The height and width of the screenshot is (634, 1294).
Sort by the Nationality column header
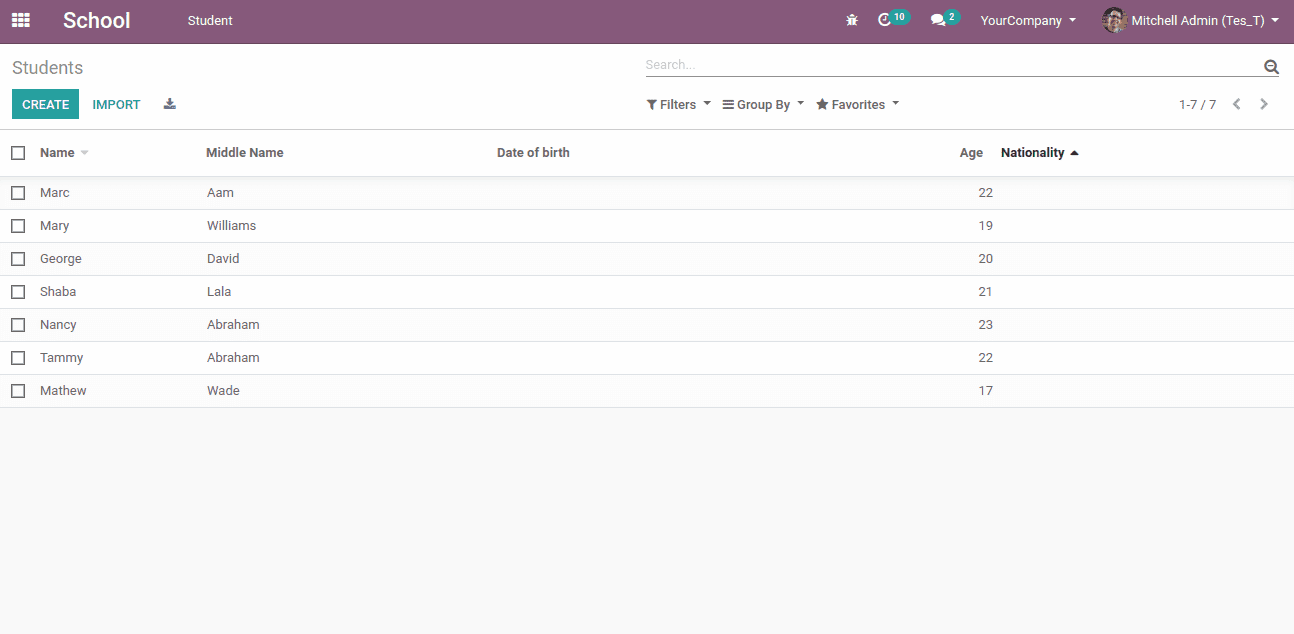click(1032, 152)
